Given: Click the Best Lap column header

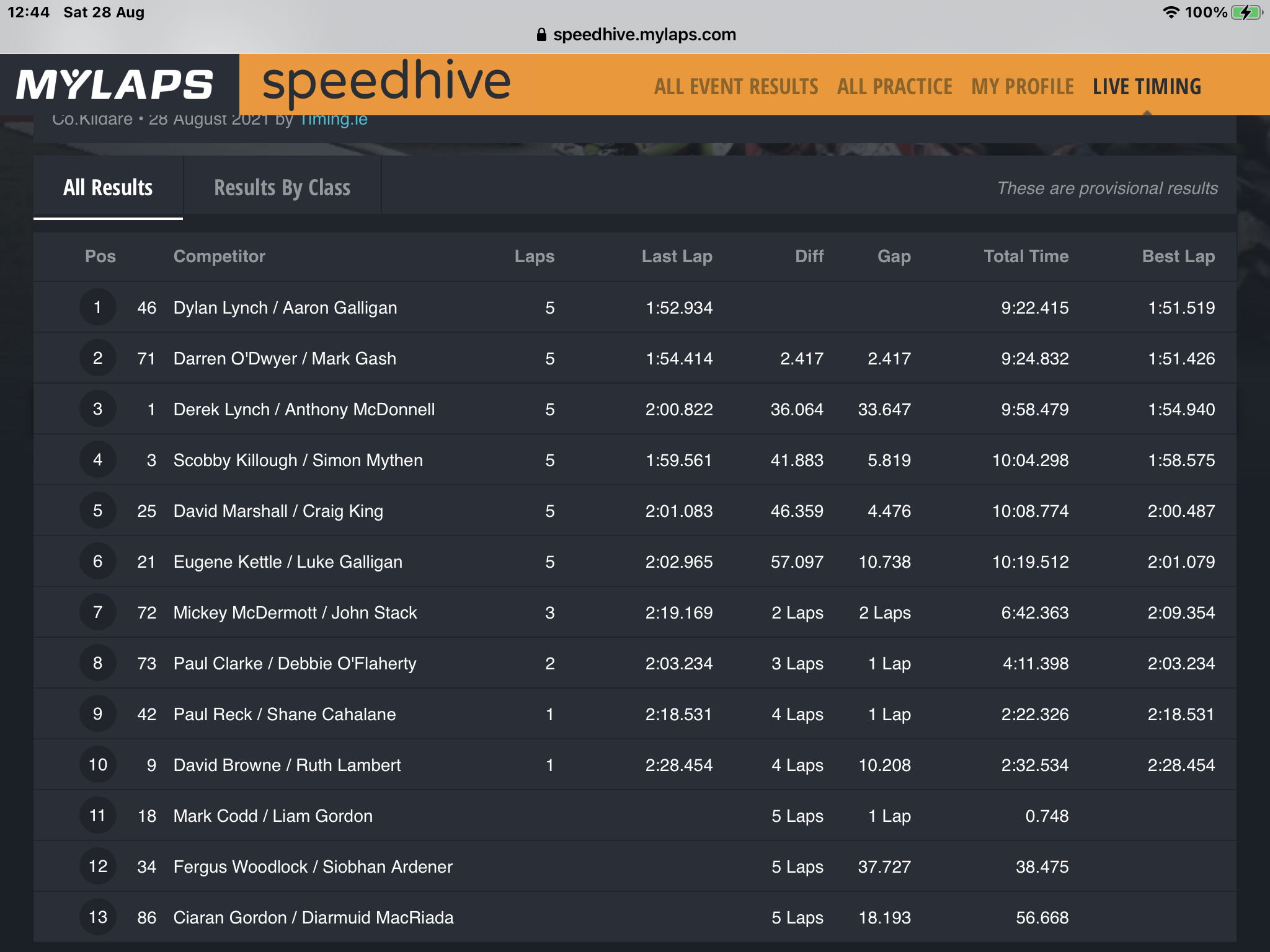Looking at the screenshot, I should pos(1178,257).
